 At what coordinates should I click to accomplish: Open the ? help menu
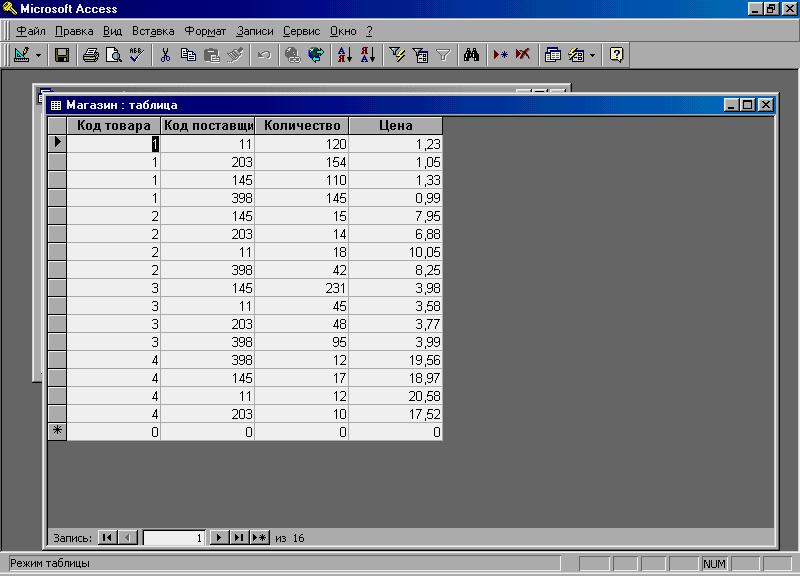(x=369, y=31)
